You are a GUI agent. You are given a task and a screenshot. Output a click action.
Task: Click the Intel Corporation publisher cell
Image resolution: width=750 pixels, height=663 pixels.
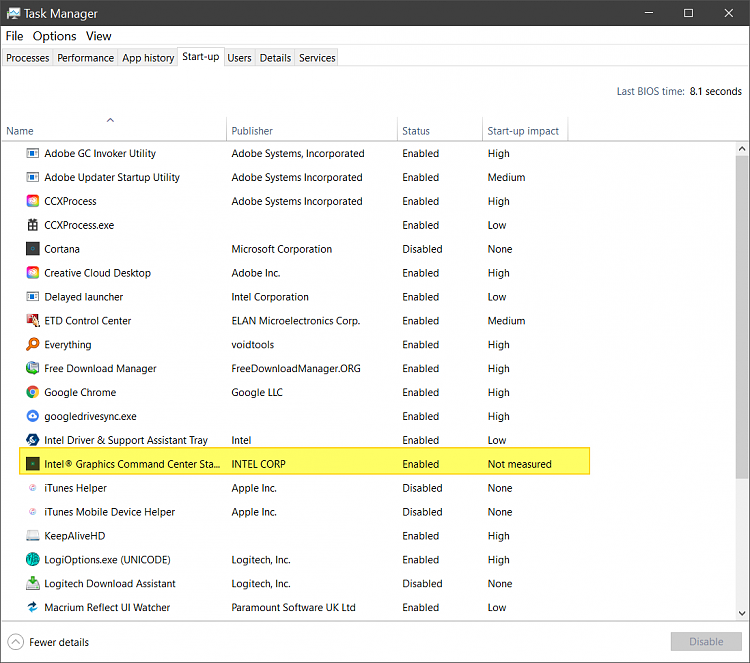[x=270, y=297]
